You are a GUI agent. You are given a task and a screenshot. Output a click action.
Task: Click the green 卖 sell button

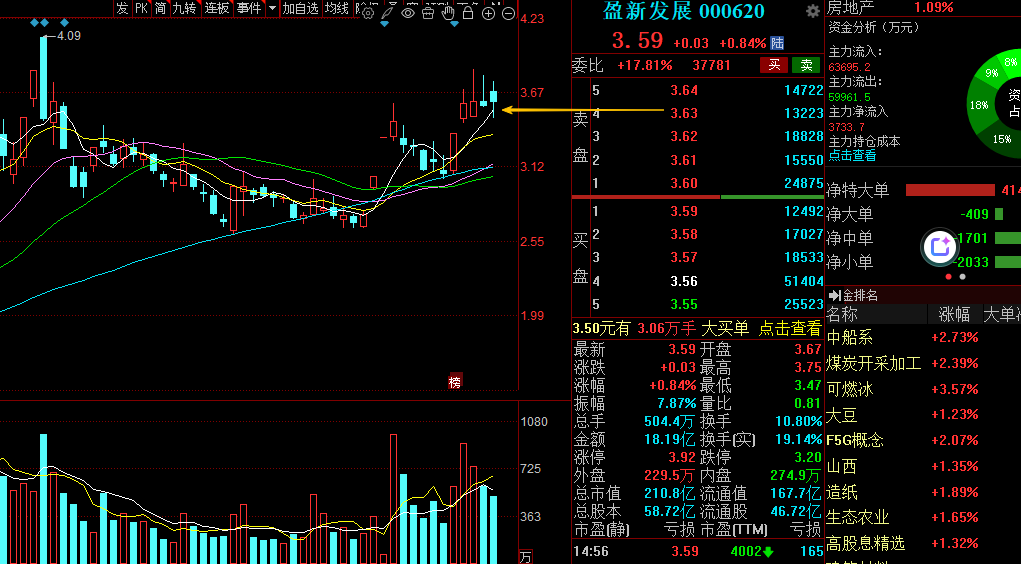click(806, 65)
